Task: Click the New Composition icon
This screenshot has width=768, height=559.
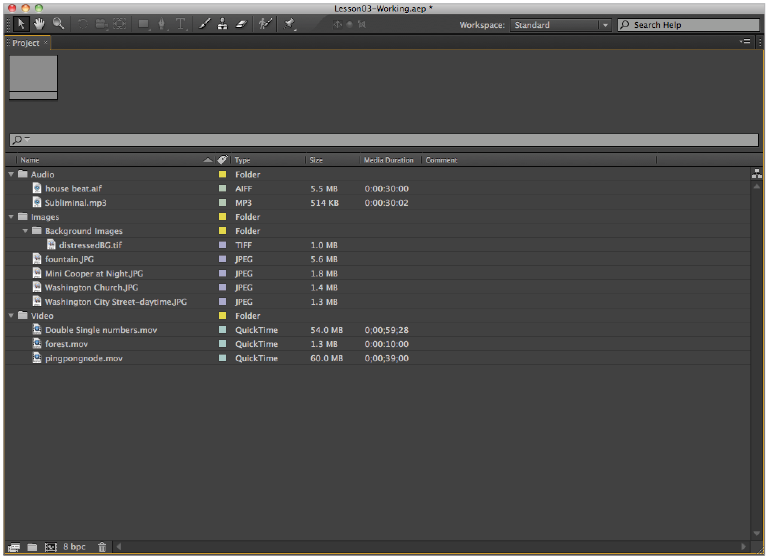Action: pos(50,547)
